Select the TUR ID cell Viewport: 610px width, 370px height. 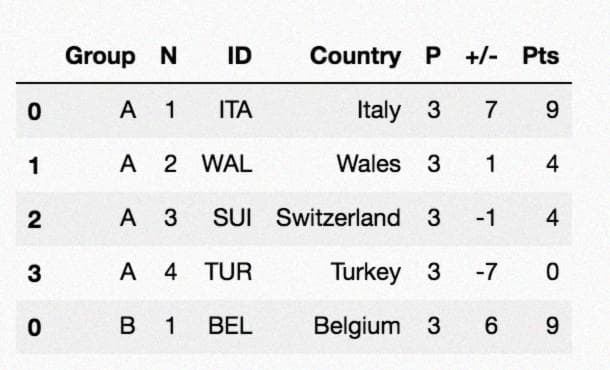click(229, 272)
